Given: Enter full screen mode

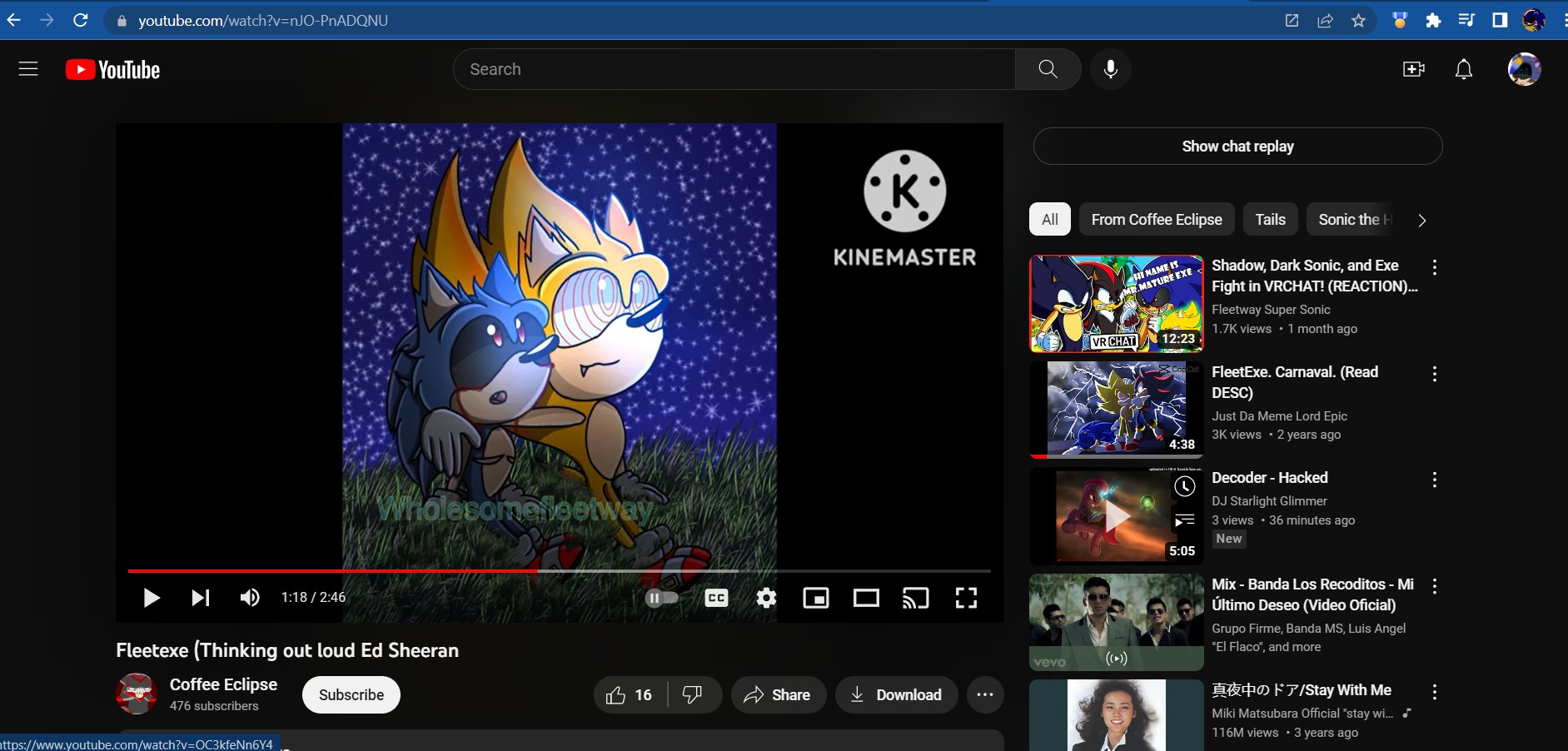Looking at the screenshot, I should 966,598.
